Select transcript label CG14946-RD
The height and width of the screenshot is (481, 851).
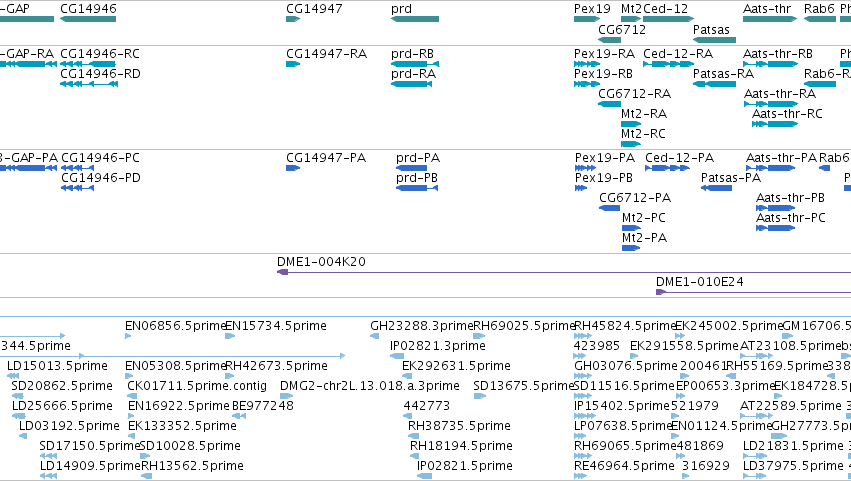(100, 73)
